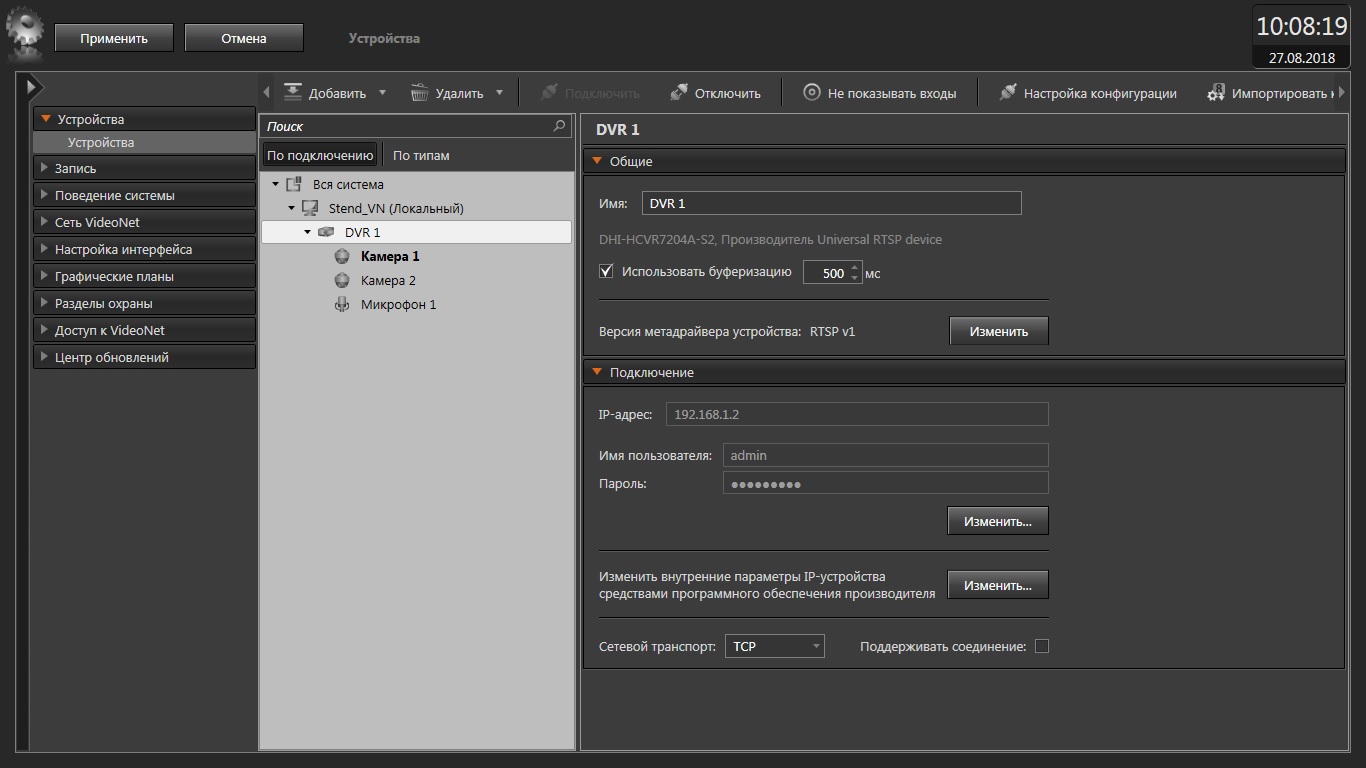The image size is (1366, 768).
Task: Collapse the DVR 1 tree node
Action: pos(308,232)
